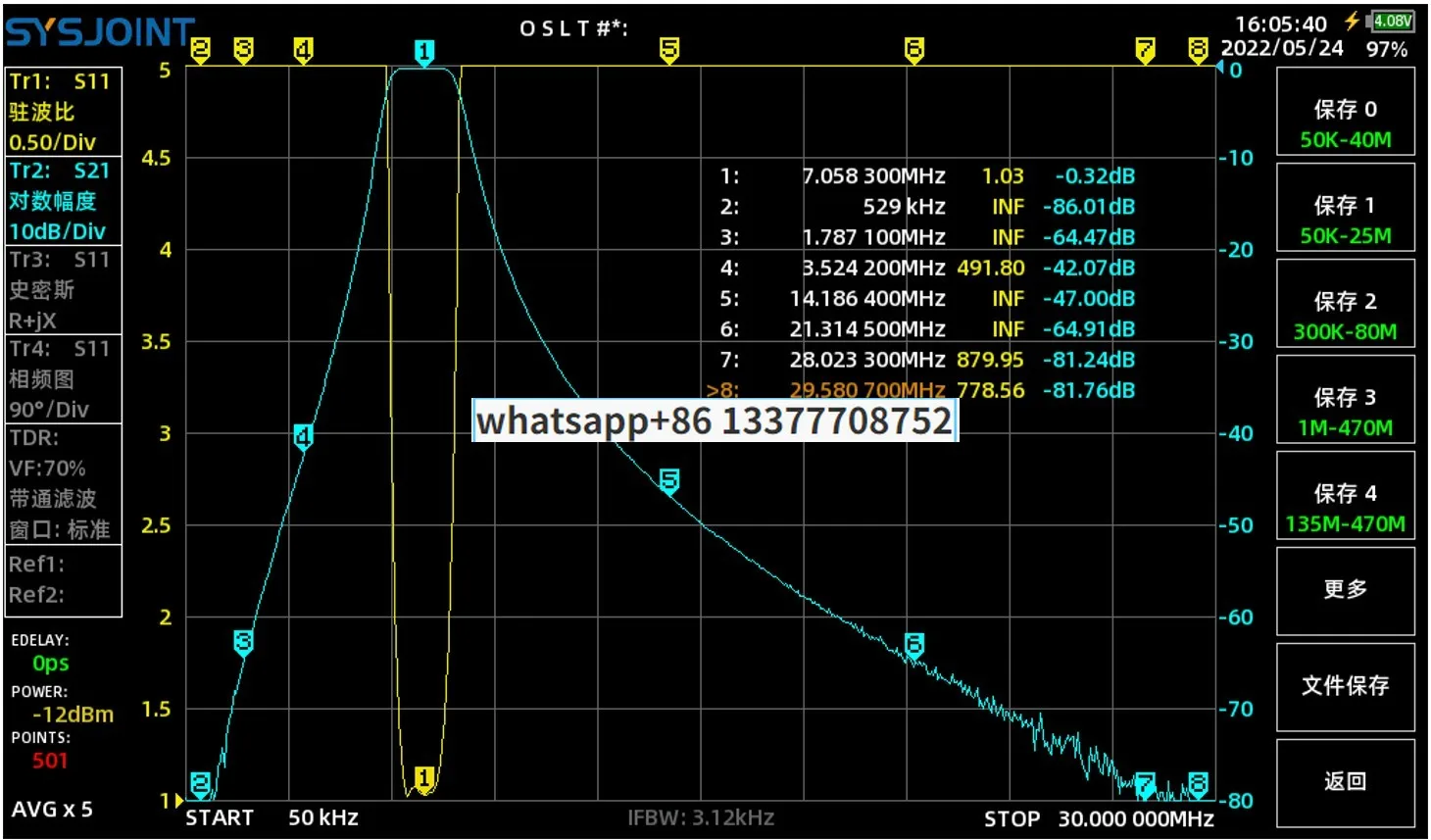Select marker row 4: 3.524 200MHz
1431x840 pixels.
point(927,268)
